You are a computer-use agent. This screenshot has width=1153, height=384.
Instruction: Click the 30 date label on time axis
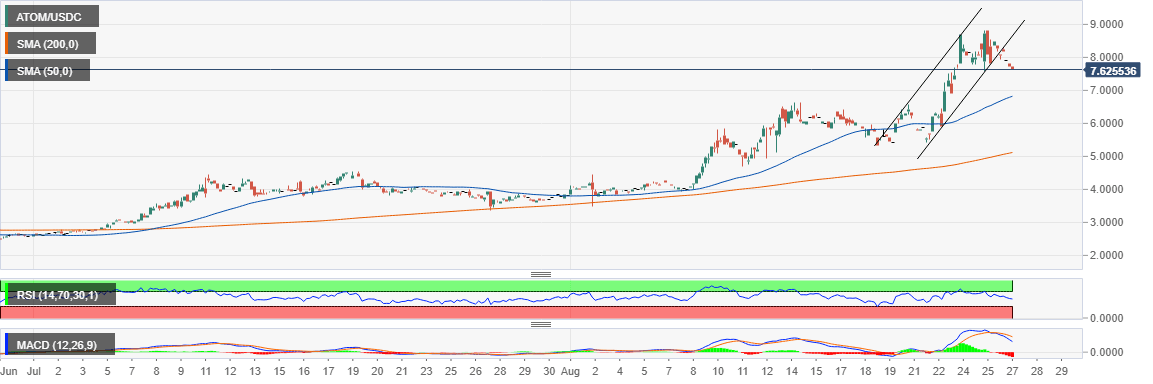[548, 371]
